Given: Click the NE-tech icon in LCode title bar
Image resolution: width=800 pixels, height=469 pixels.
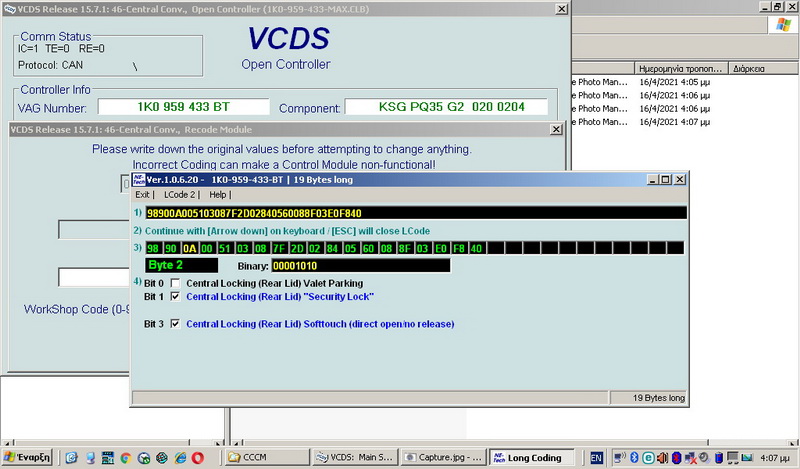Looking at the screenshot, I should [139, 179].
